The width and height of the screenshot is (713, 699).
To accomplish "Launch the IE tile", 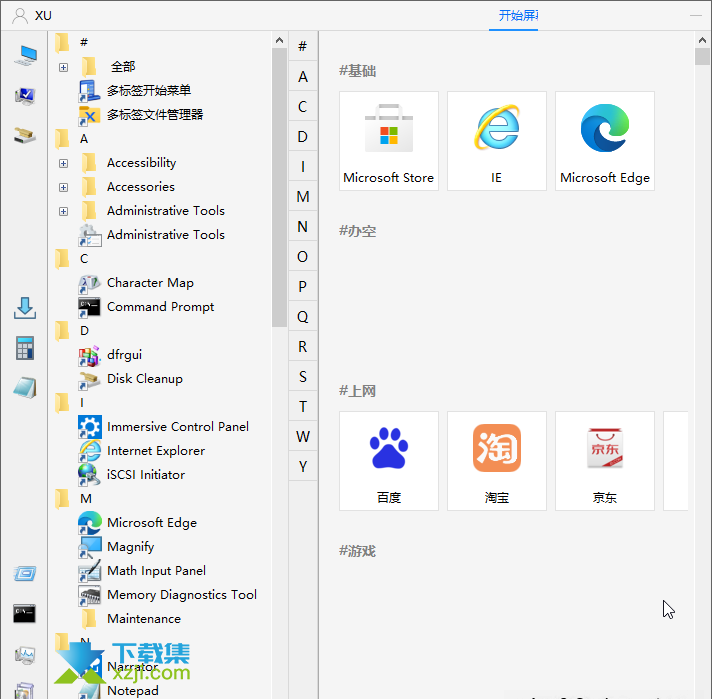I will coord(497,141).
